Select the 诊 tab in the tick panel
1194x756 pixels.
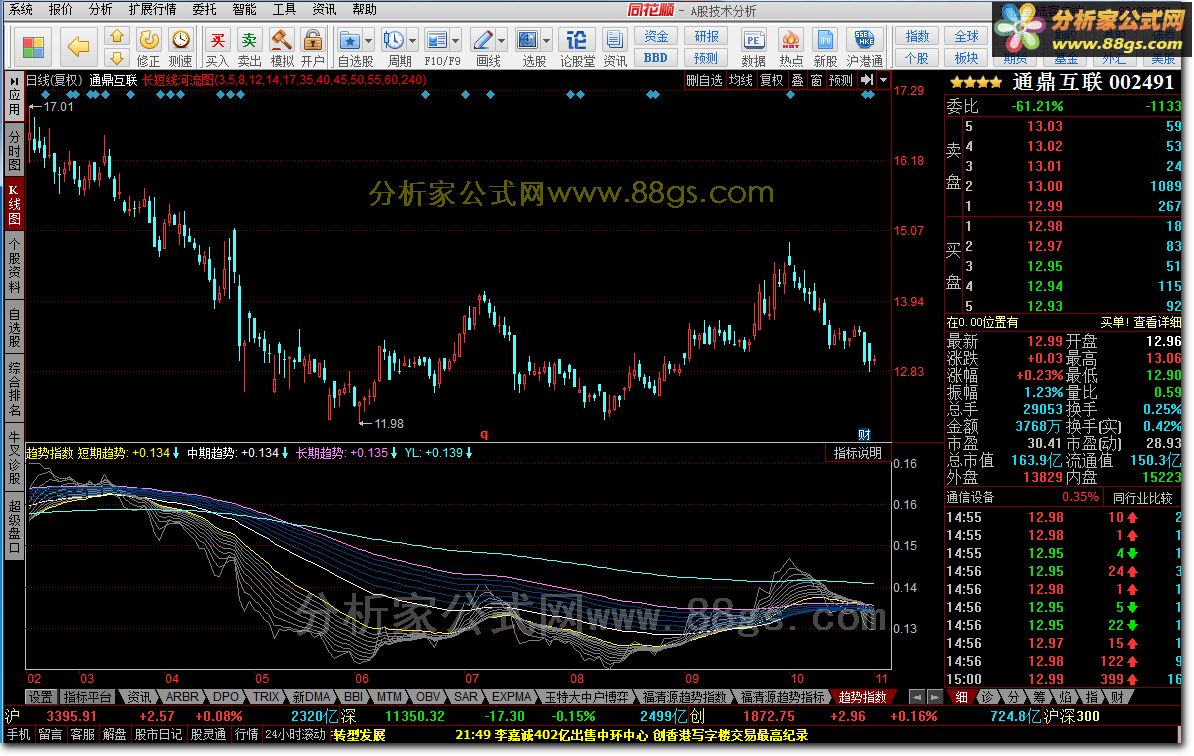pos(987,697)
